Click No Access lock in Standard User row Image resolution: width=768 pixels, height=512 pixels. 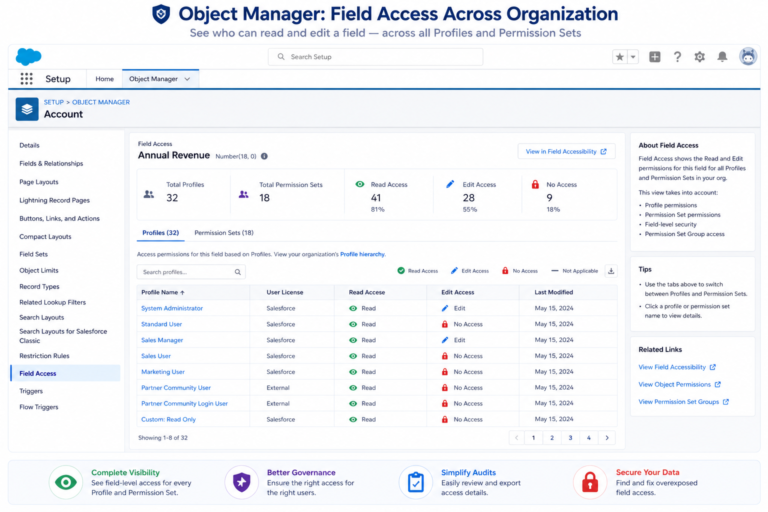coord(445,324)
